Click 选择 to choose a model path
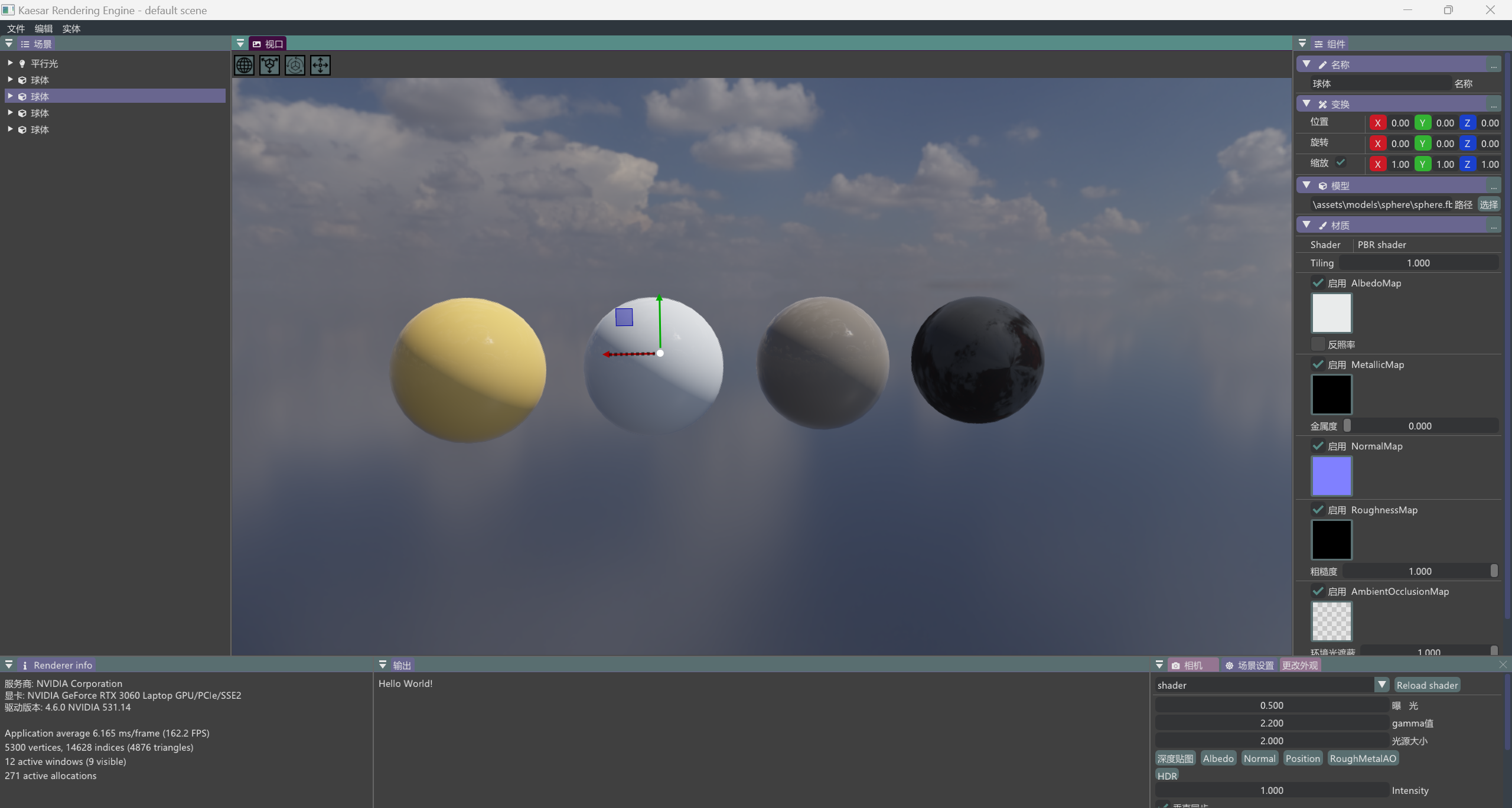 [x=1488, y=204]
